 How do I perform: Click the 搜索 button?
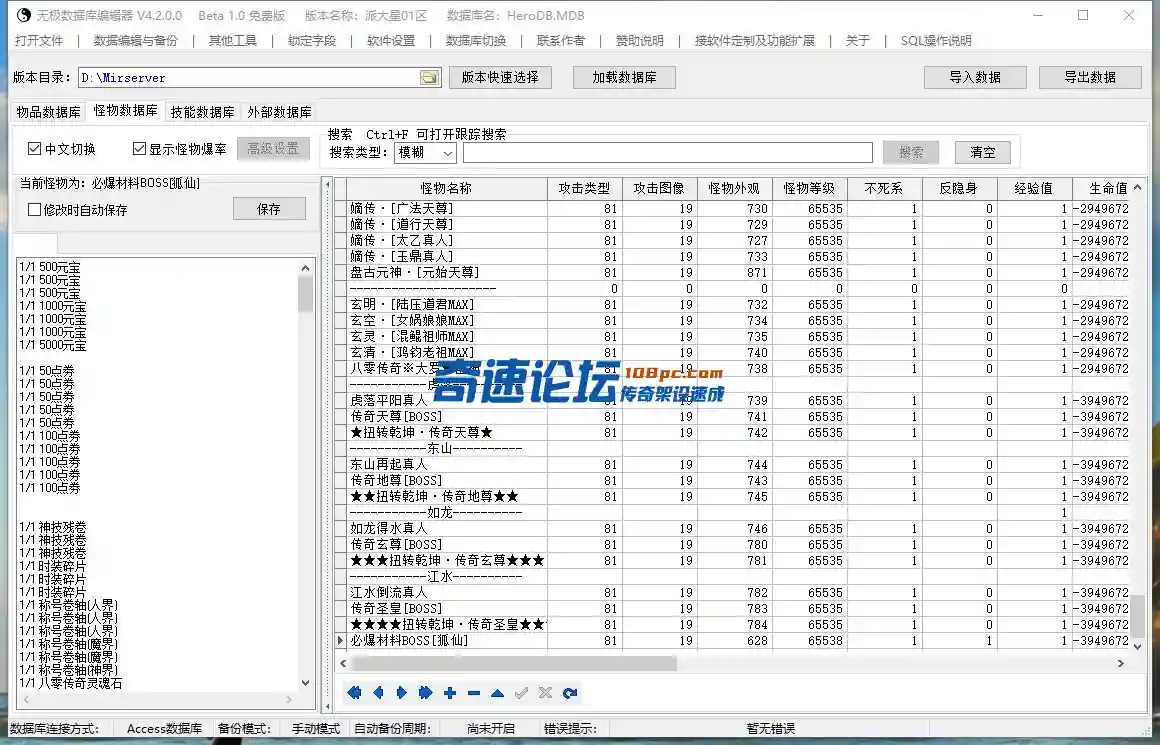[x=911, y=152]
